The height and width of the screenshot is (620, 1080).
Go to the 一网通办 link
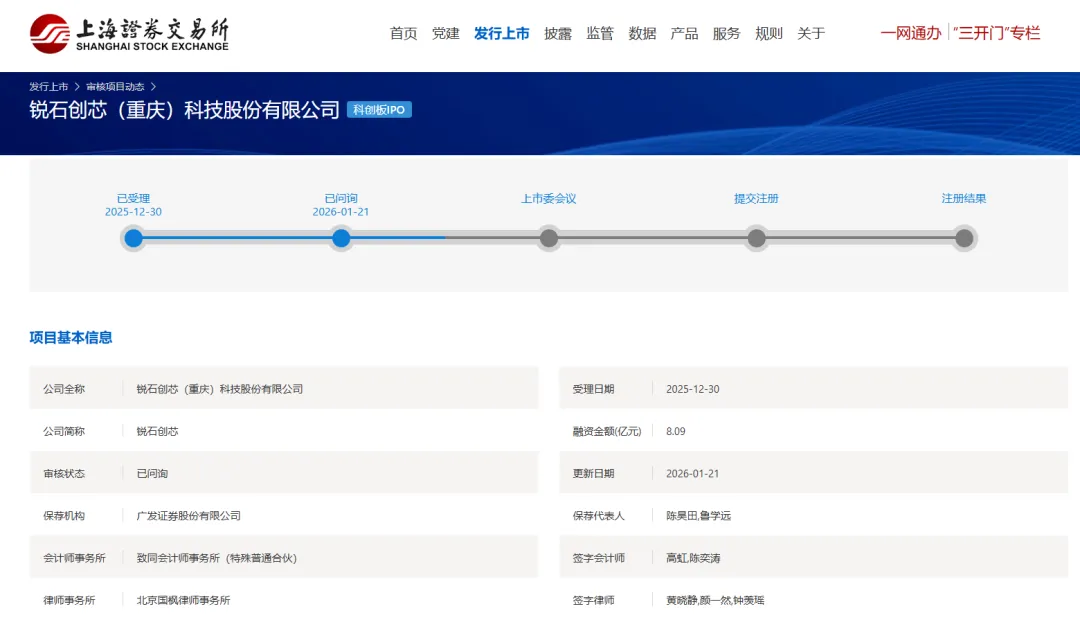911,33
